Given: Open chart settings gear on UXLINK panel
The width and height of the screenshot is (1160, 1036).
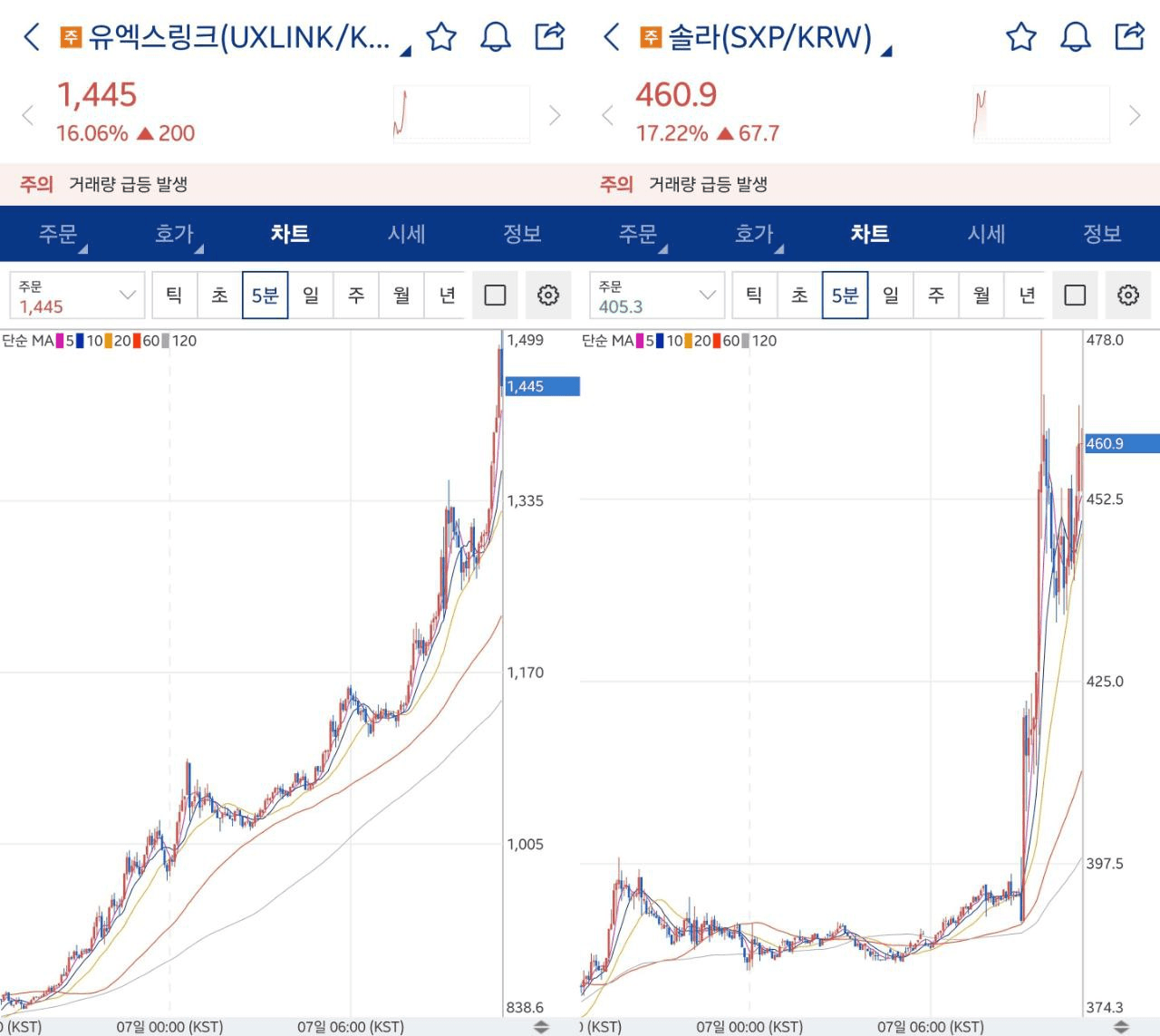Looking at the screenshot, I should (x=548, y=295).
